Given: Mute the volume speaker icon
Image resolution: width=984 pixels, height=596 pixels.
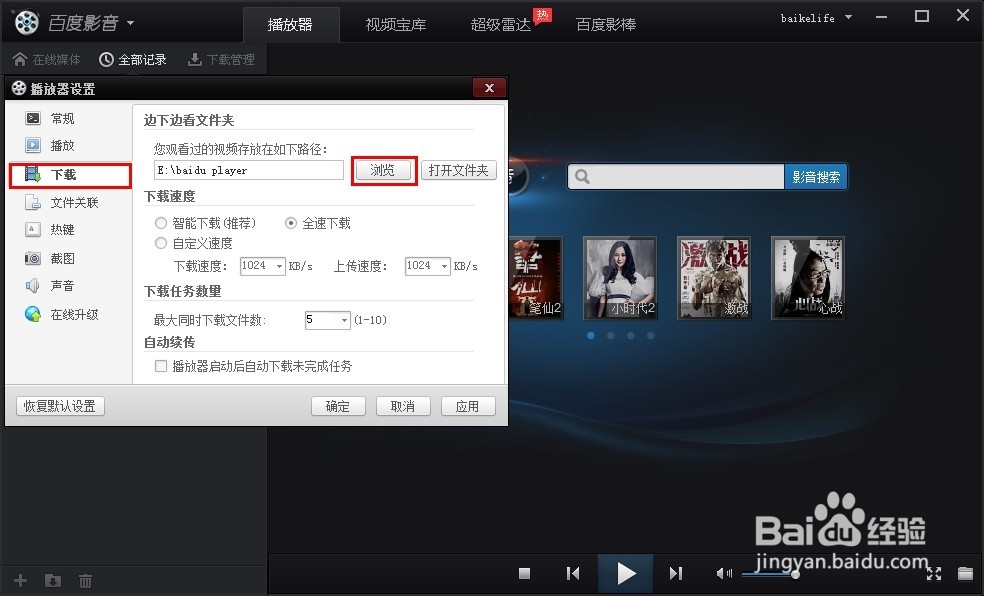Looking at the screenshot, I should click(x=724, y=573).
